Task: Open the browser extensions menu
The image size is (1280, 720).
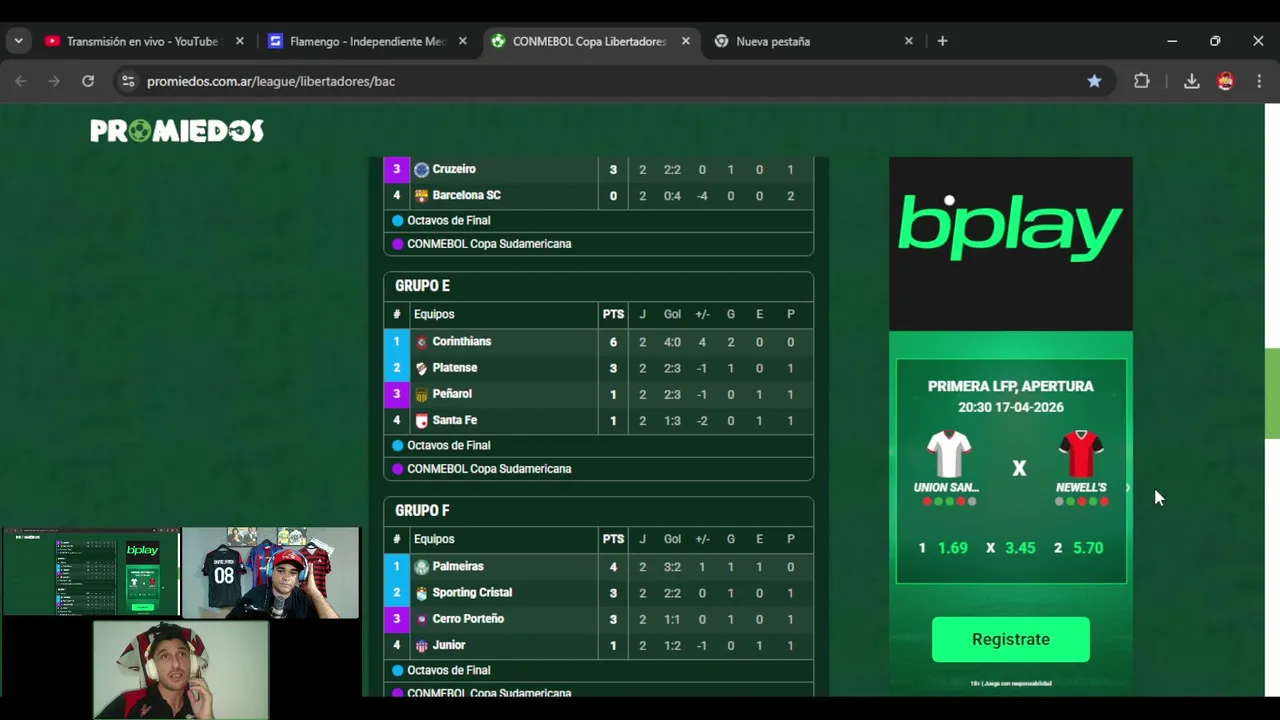Action: tap(1141, 81)
